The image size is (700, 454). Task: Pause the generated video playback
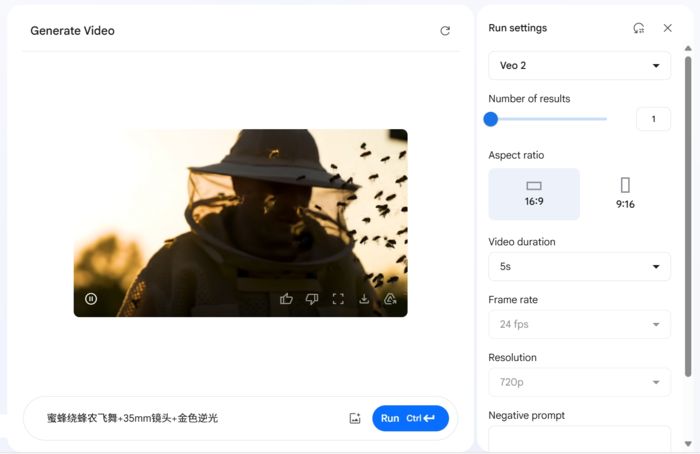pos(91,298)
